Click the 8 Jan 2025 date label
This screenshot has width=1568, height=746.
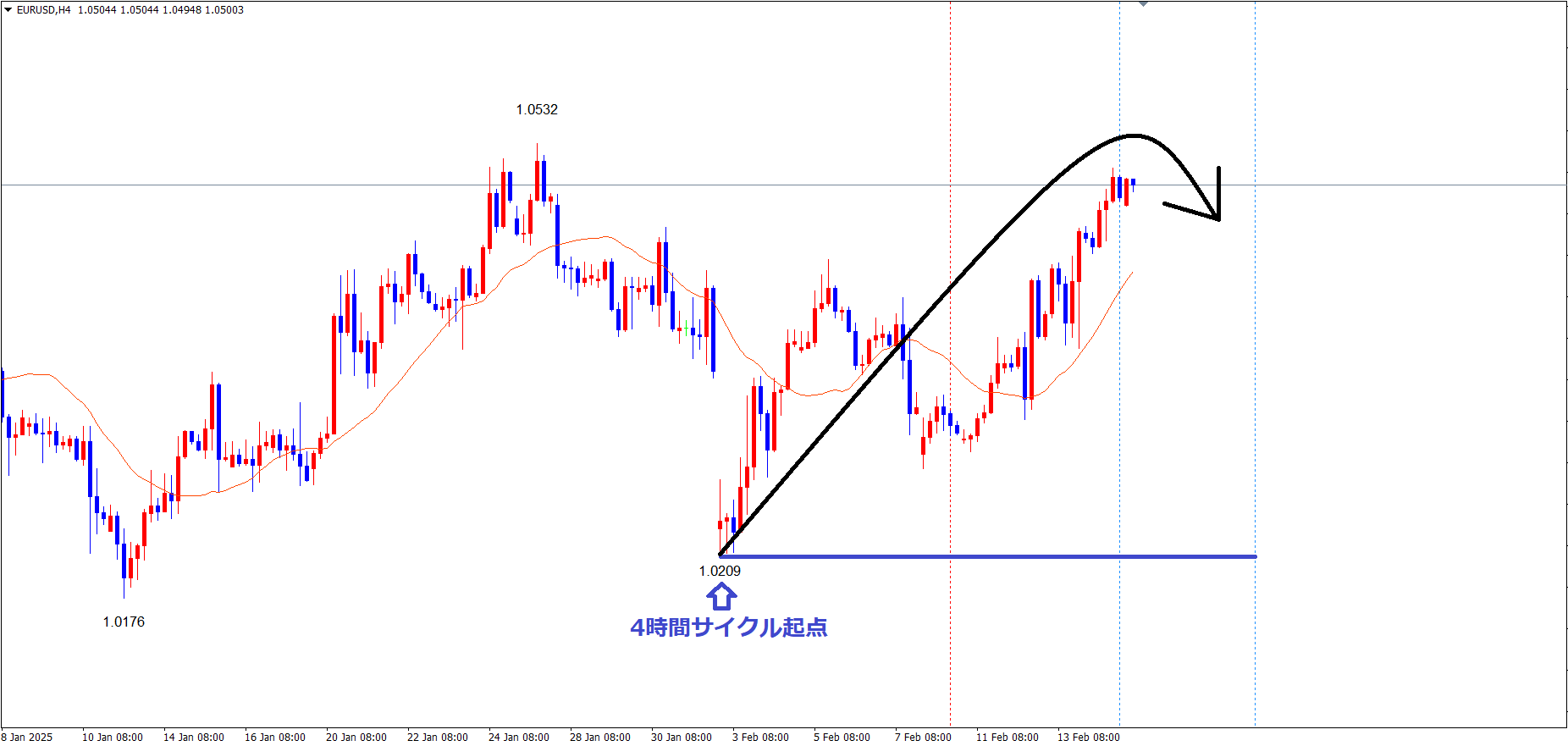tap(28, 737)
